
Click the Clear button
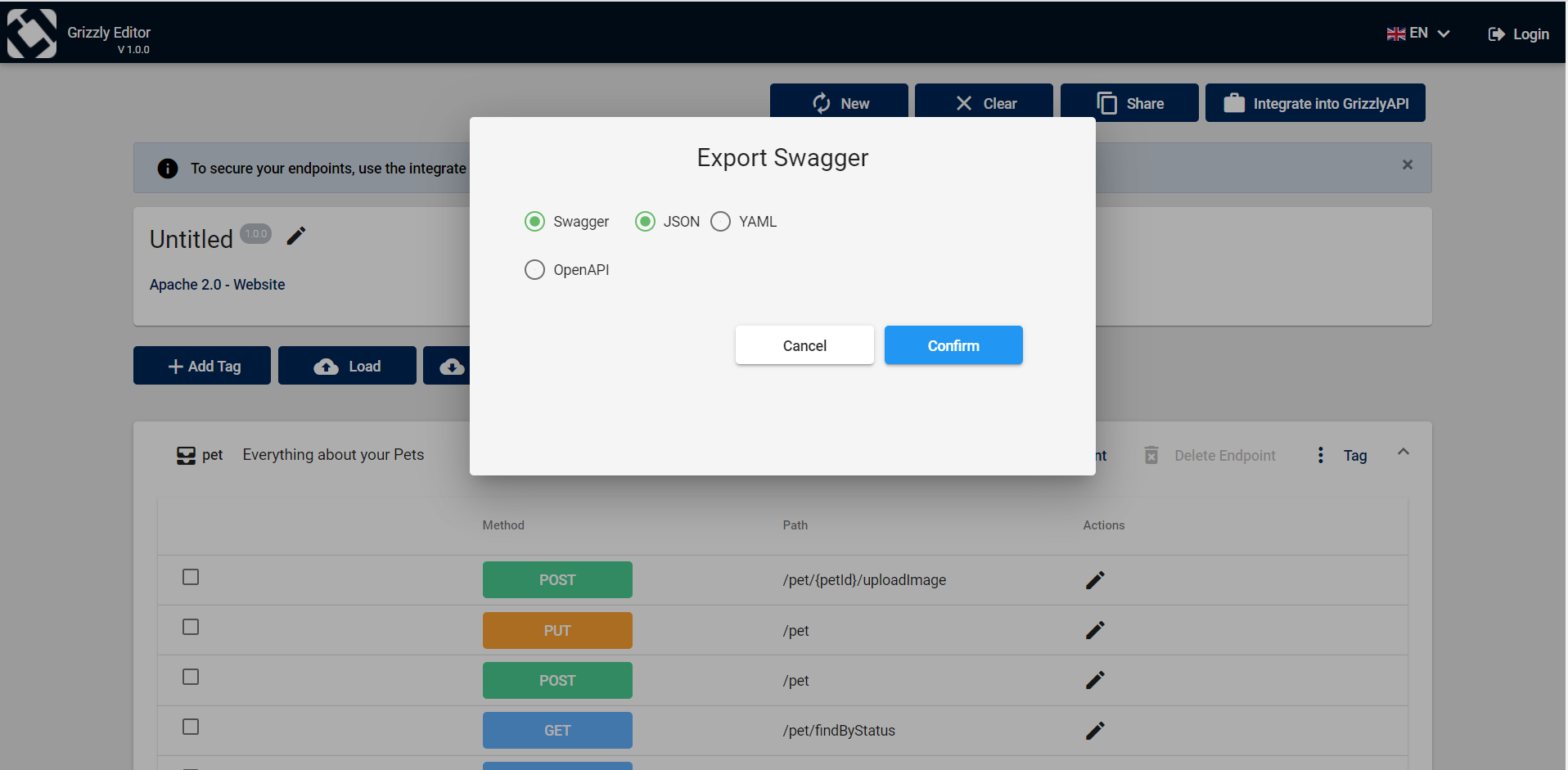pyautogui.click(x=984, y=103)
